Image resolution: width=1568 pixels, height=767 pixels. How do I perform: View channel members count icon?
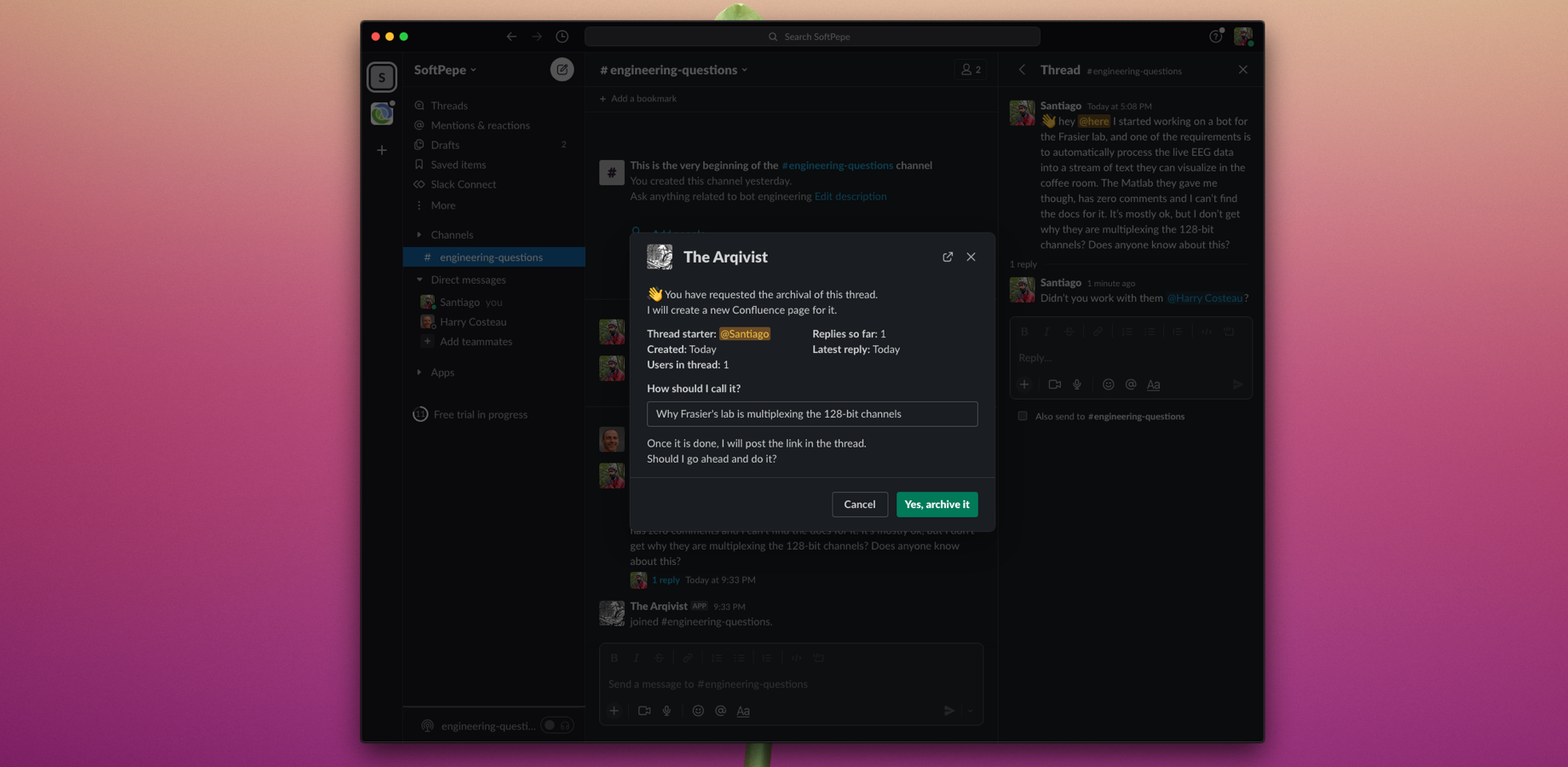(971, 70)
